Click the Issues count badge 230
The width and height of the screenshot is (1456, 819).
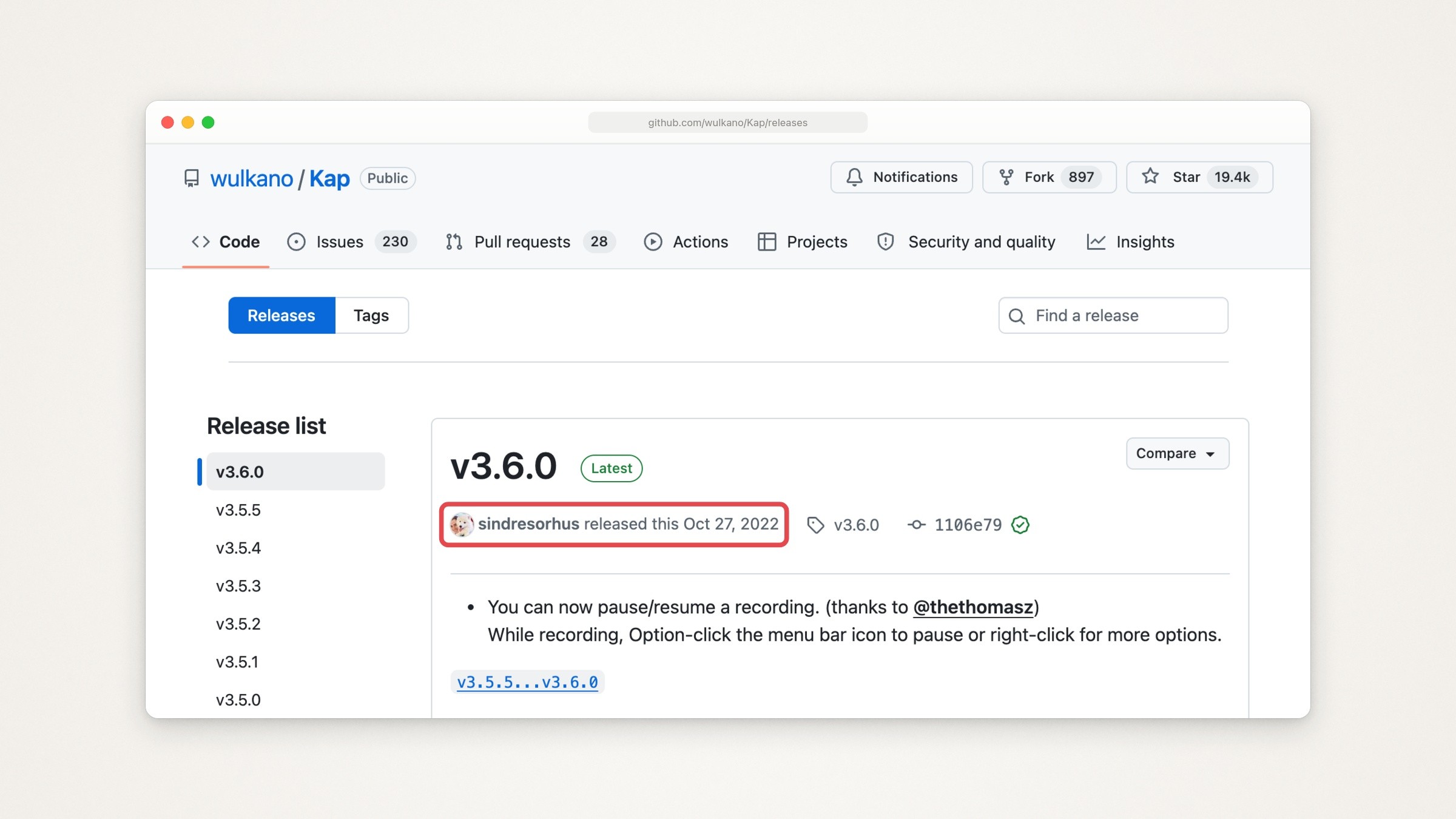pos(395,242)
